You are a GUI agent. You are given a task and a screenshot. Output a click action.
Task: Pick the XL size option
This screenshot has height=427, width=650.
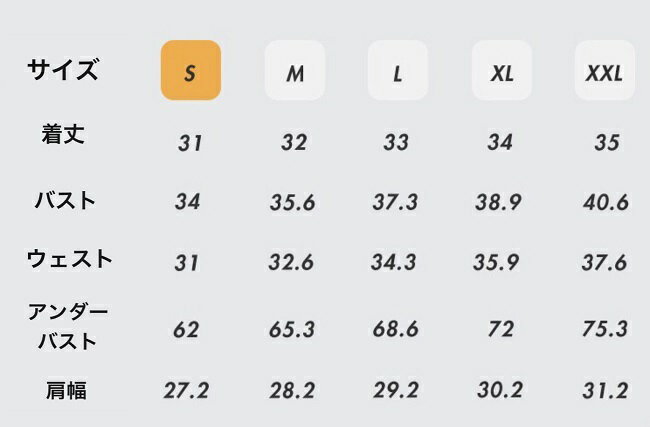pyautogui.click(x=502, y=70)
